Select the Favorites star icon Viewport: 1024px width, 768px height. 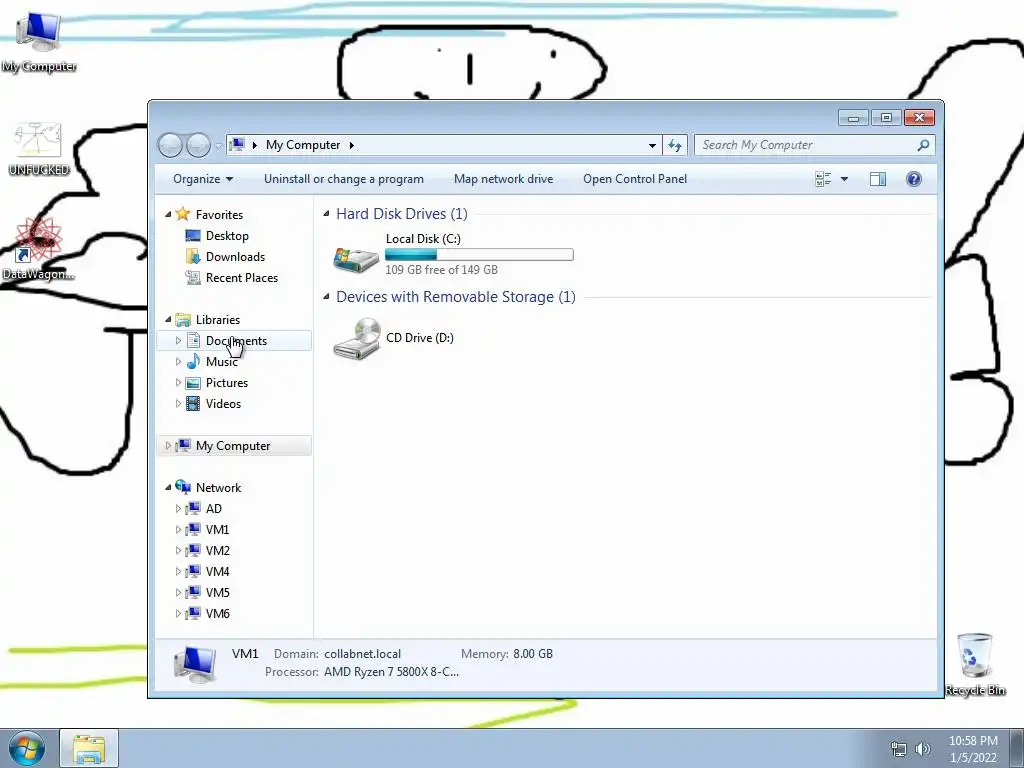pyautogui.click(x=183, y=214)
